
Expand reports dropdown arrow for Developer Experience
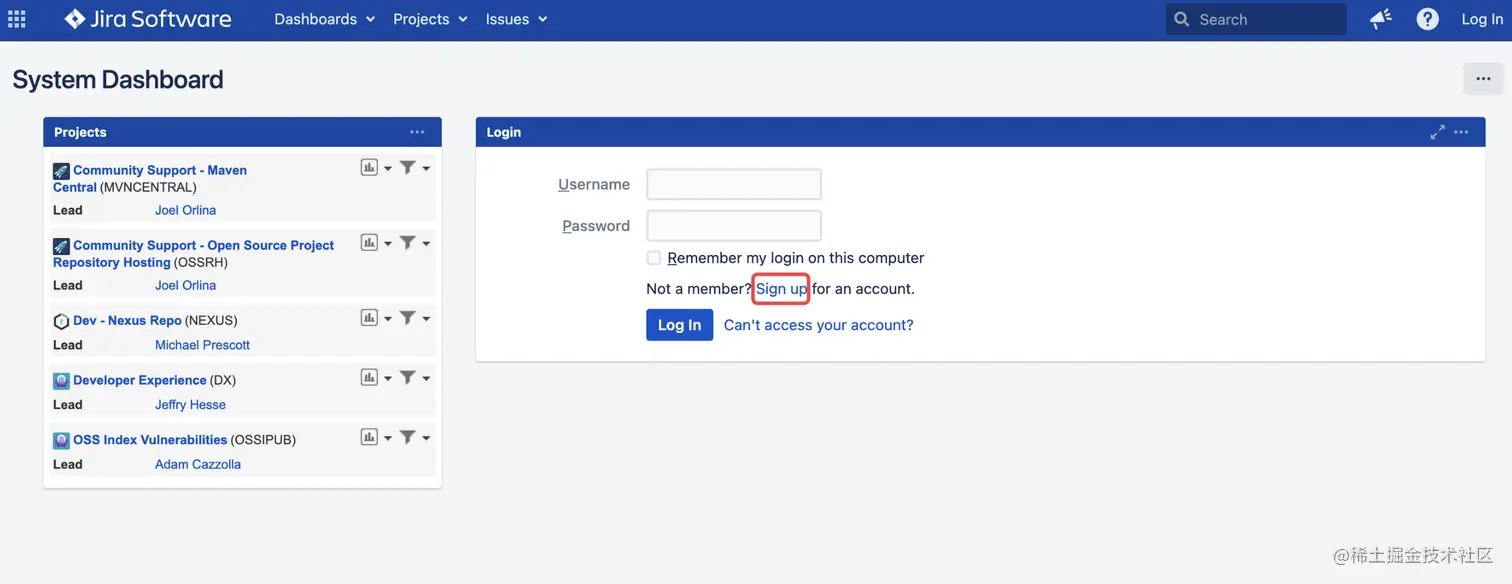[x=388, y=379]
